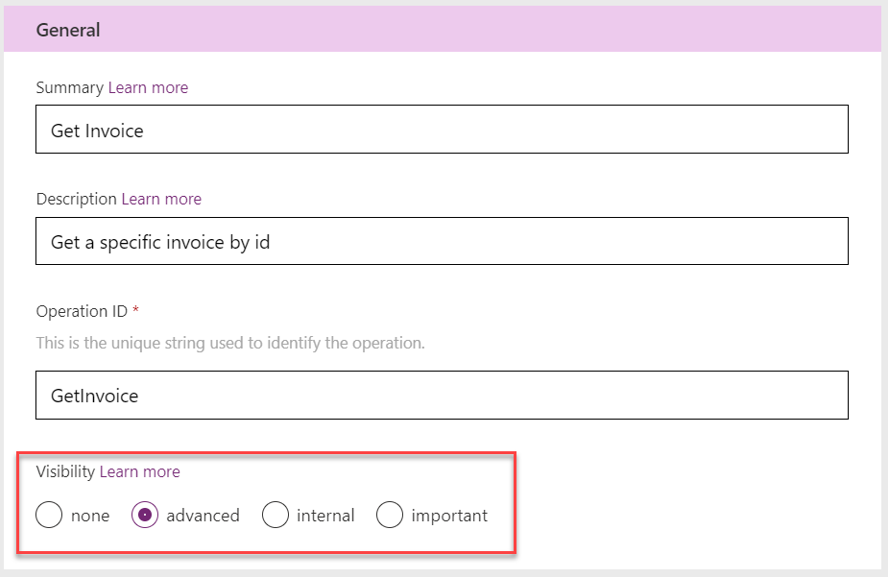Select the none visibility radio button
The width and height of the screenshot is (888, 577).
(49, 515)
